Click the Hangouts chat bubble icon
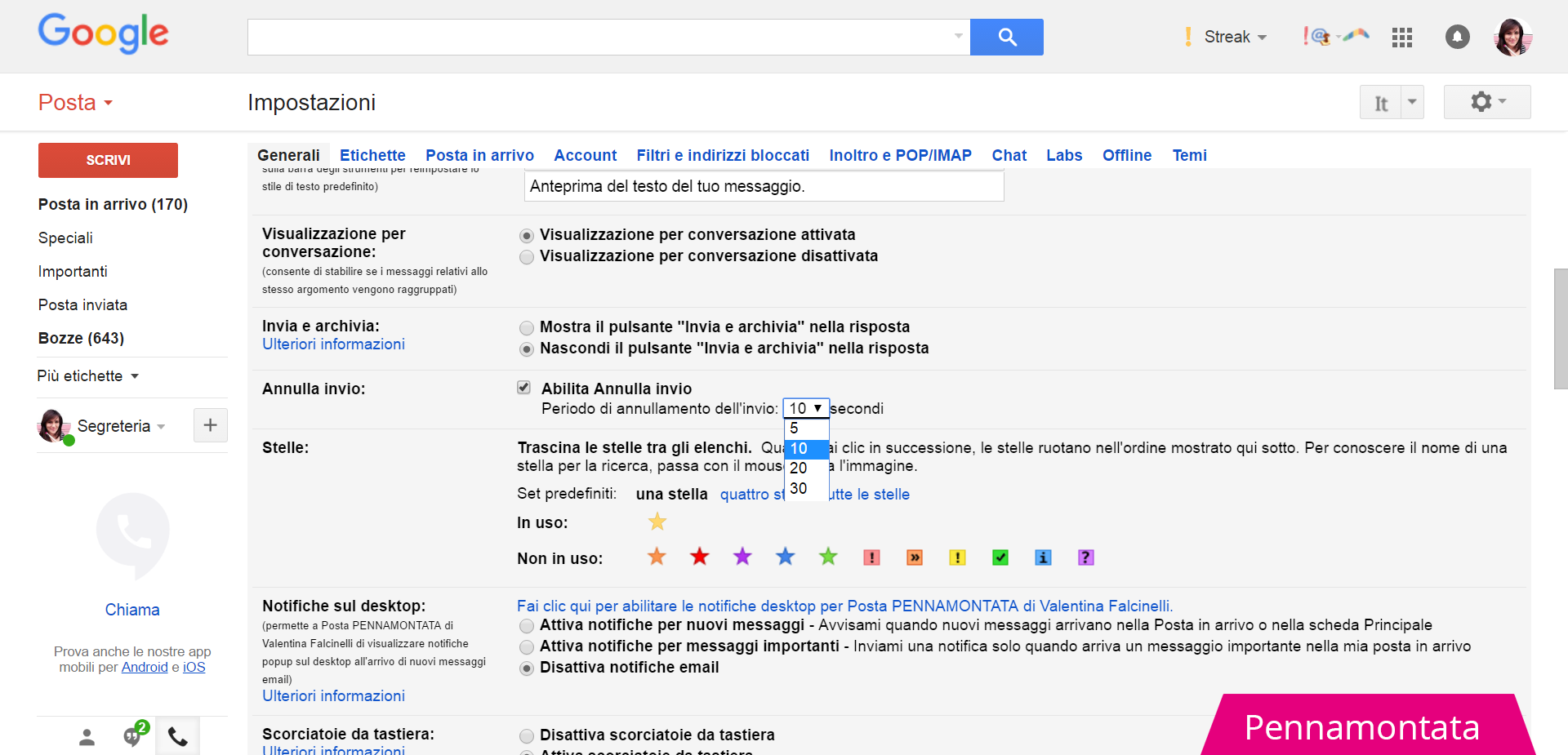The image size is (1568, 755). coord(132,736)
